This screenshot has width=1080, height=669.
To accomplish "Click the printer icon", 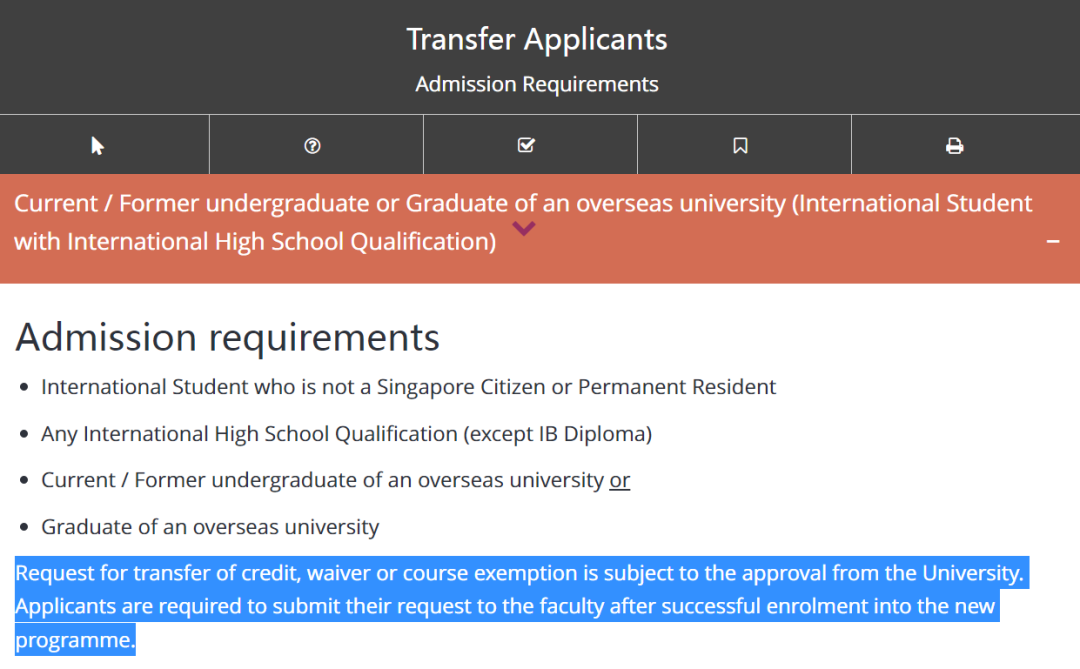I will tap(955, 145).
